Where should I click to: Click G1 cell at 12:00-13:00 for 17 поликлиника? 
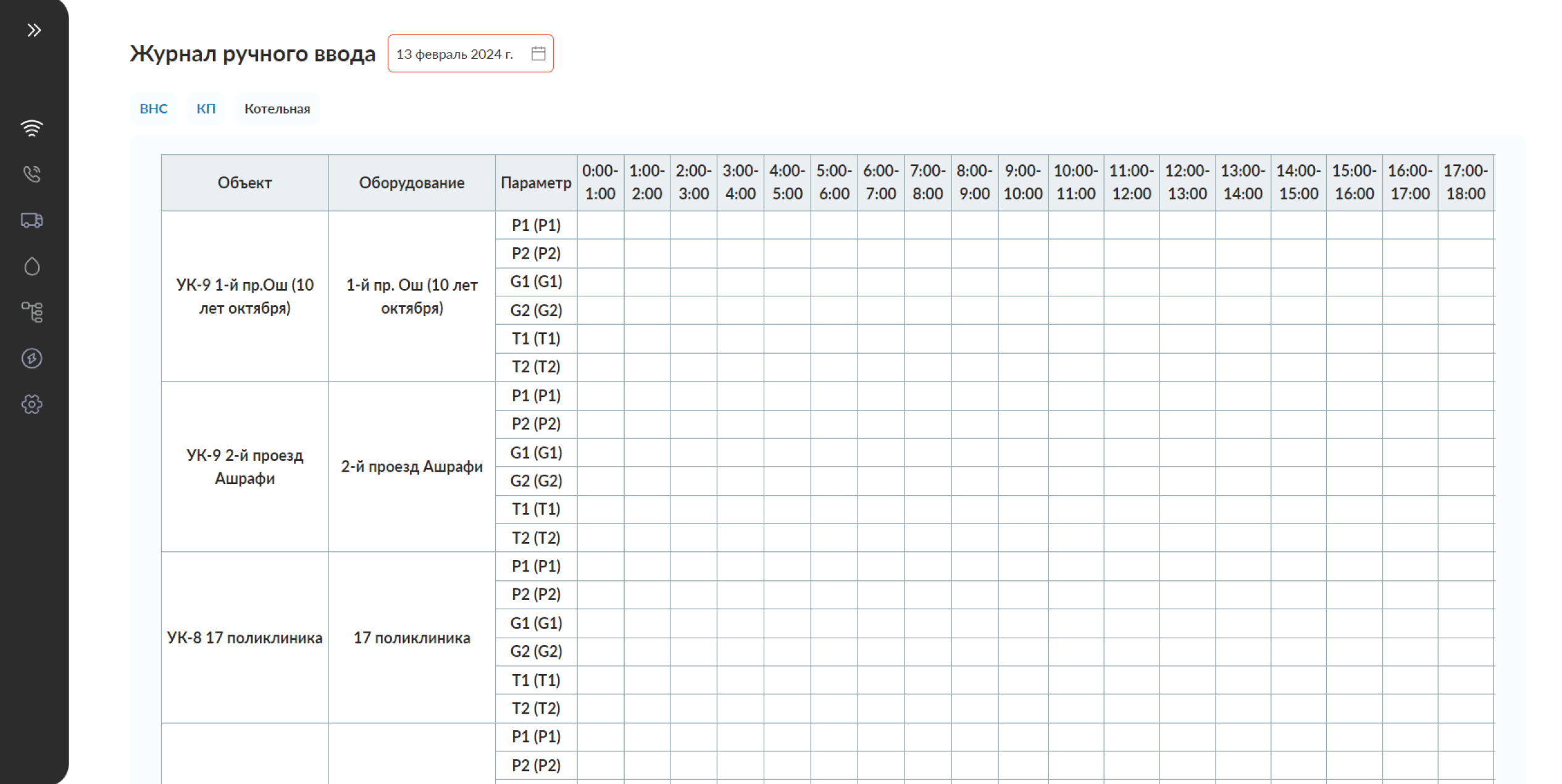coord(1187,623)
